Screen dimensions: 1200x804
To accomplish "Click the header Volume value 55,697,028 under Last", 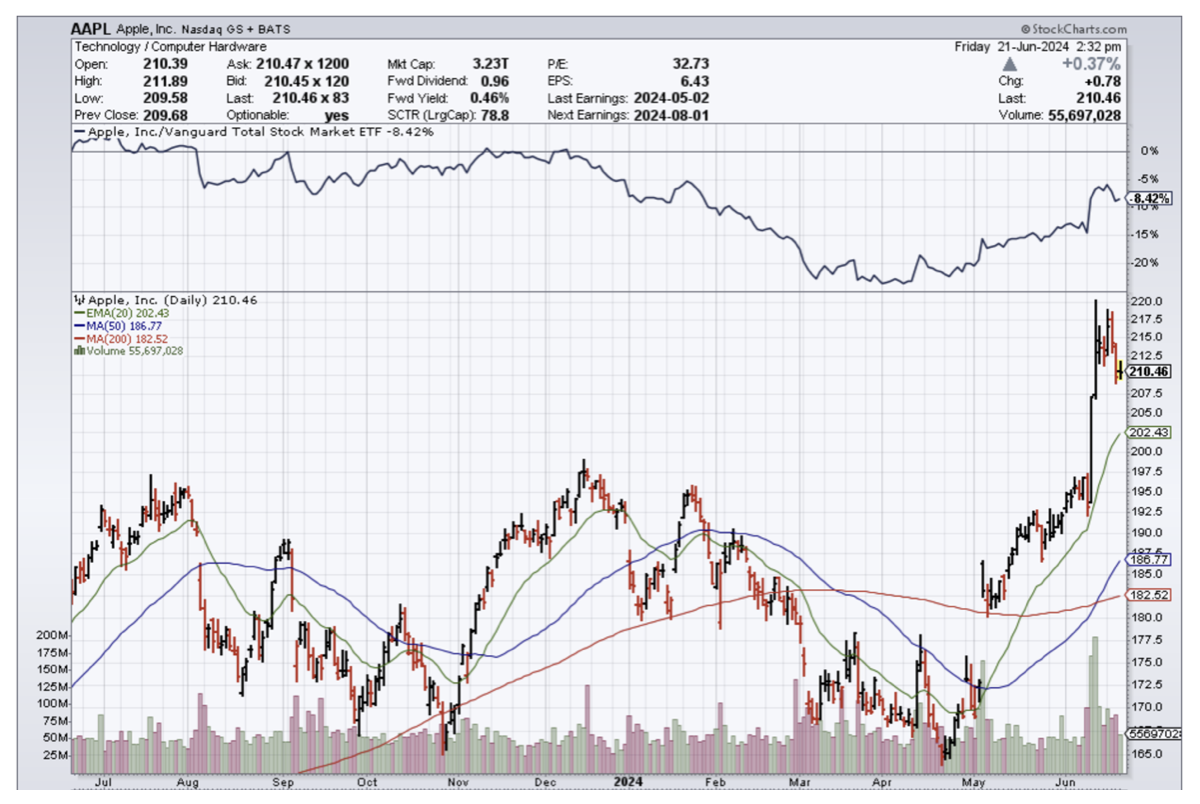I will [1085, 115].
